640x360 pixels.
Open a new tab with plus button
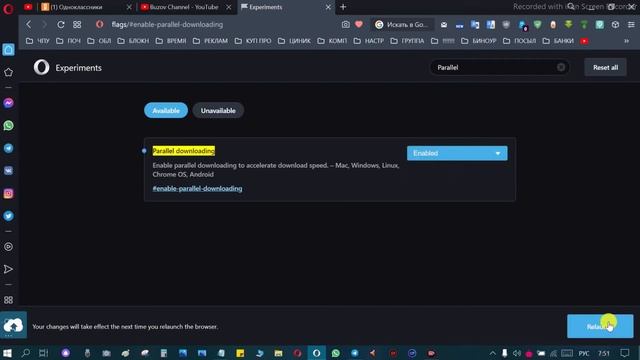(343, 7)
